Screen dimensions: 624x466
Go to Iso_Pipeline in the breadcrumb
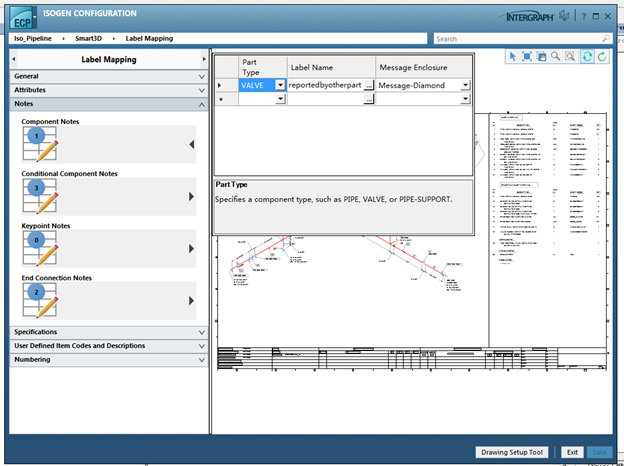(x=33, y=39)
